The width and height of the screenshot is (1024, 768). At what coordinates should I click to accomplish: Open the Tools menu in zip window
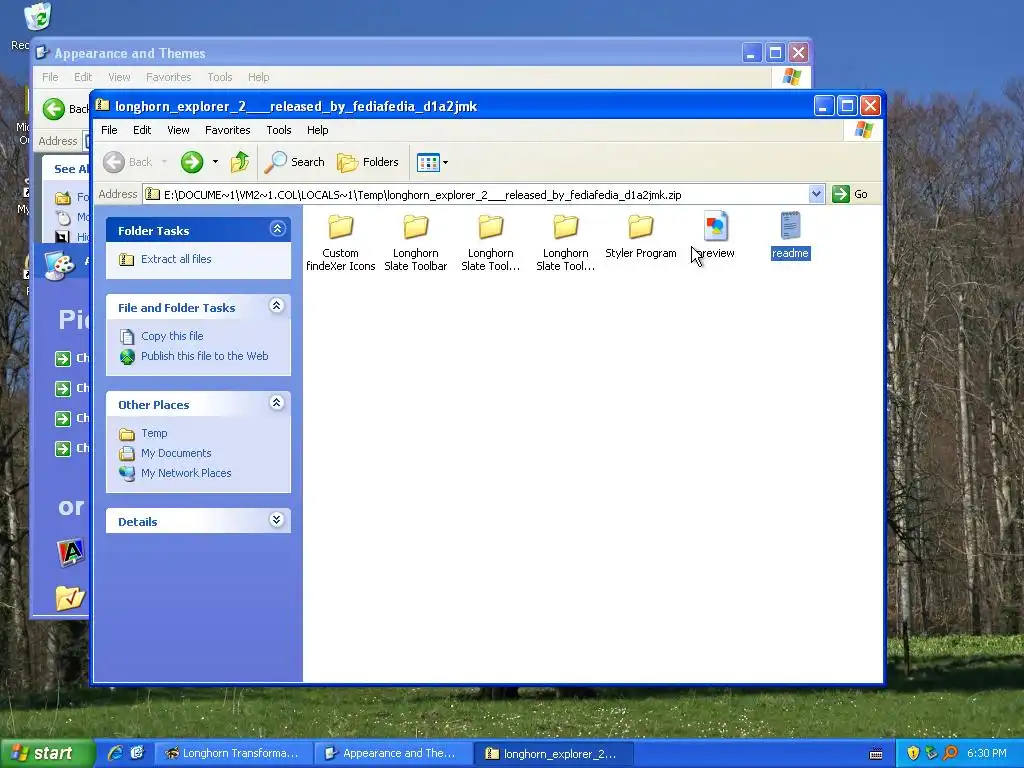(279, 130)
